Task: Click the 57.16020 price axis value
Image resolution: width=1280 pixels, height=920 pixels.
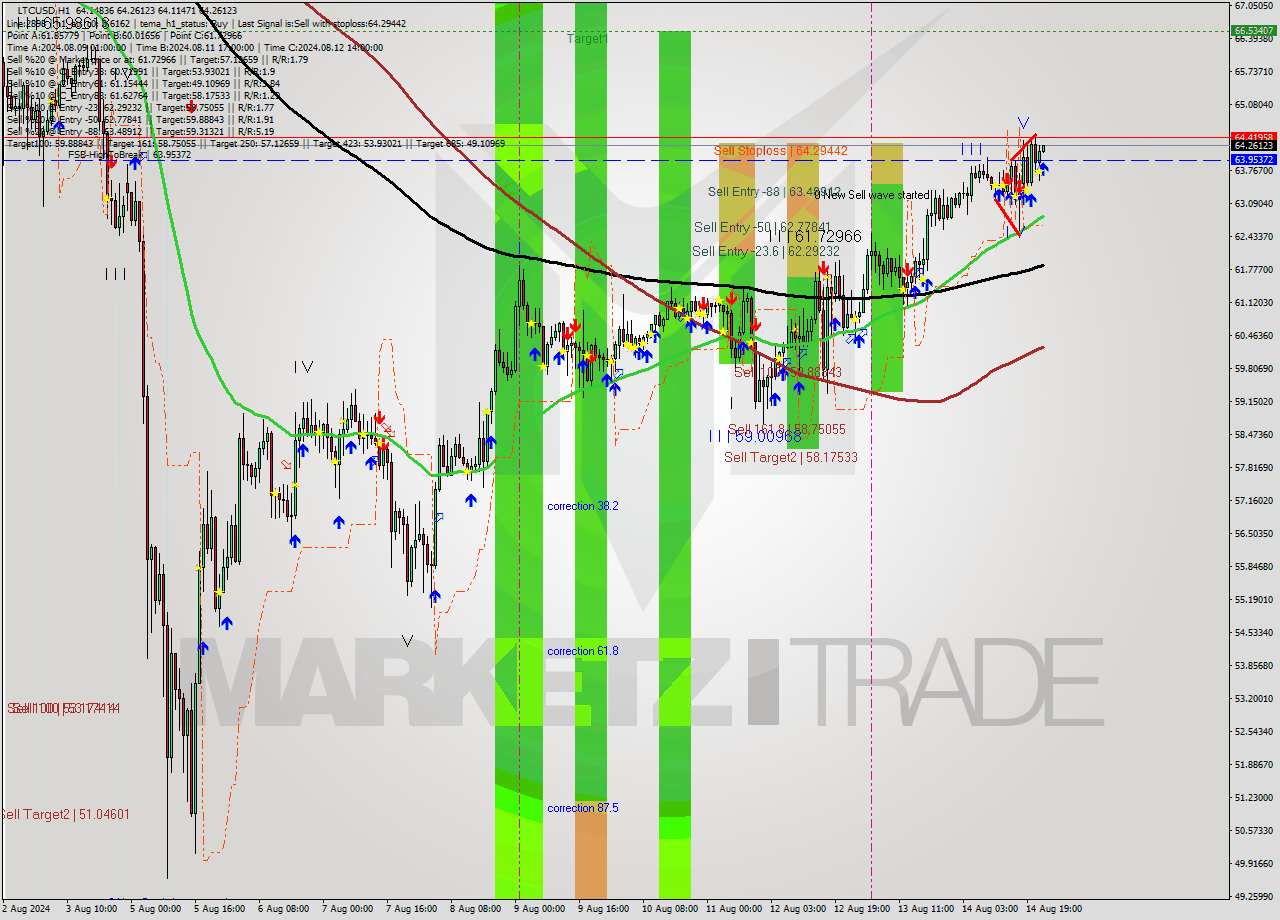Action: [1253, 500]
